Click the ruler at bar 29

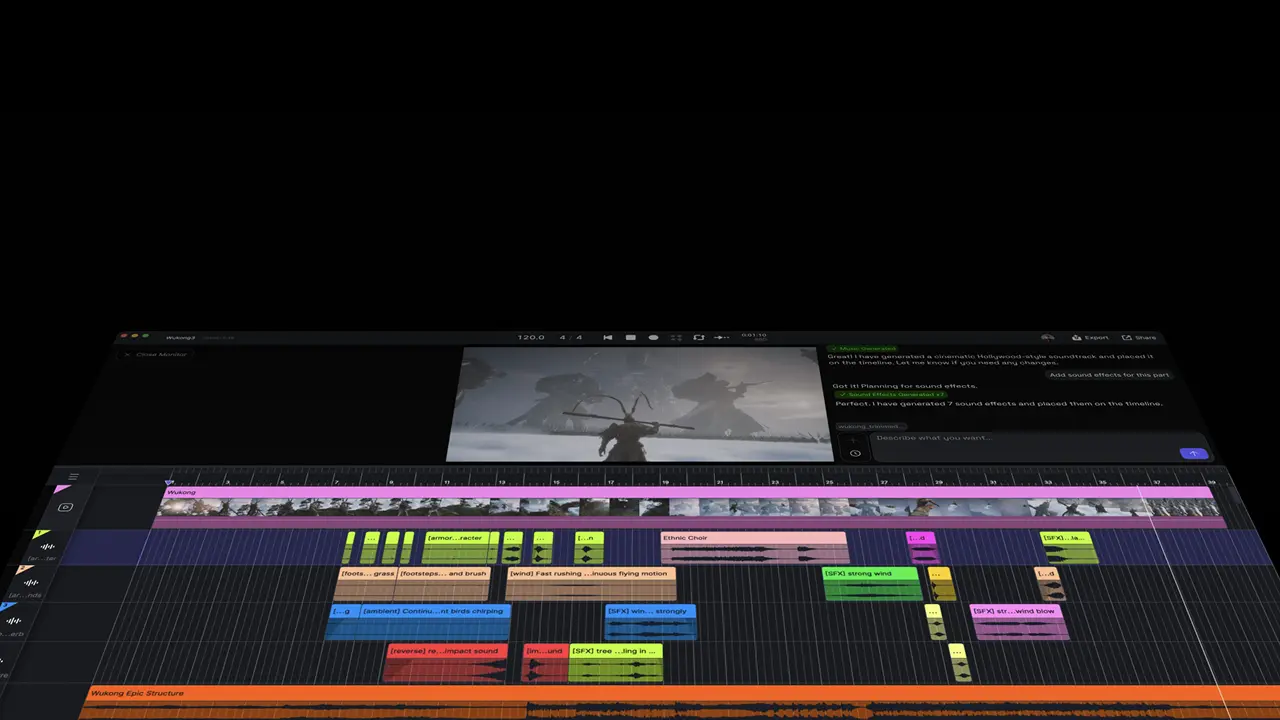click(x=938, y=481)
